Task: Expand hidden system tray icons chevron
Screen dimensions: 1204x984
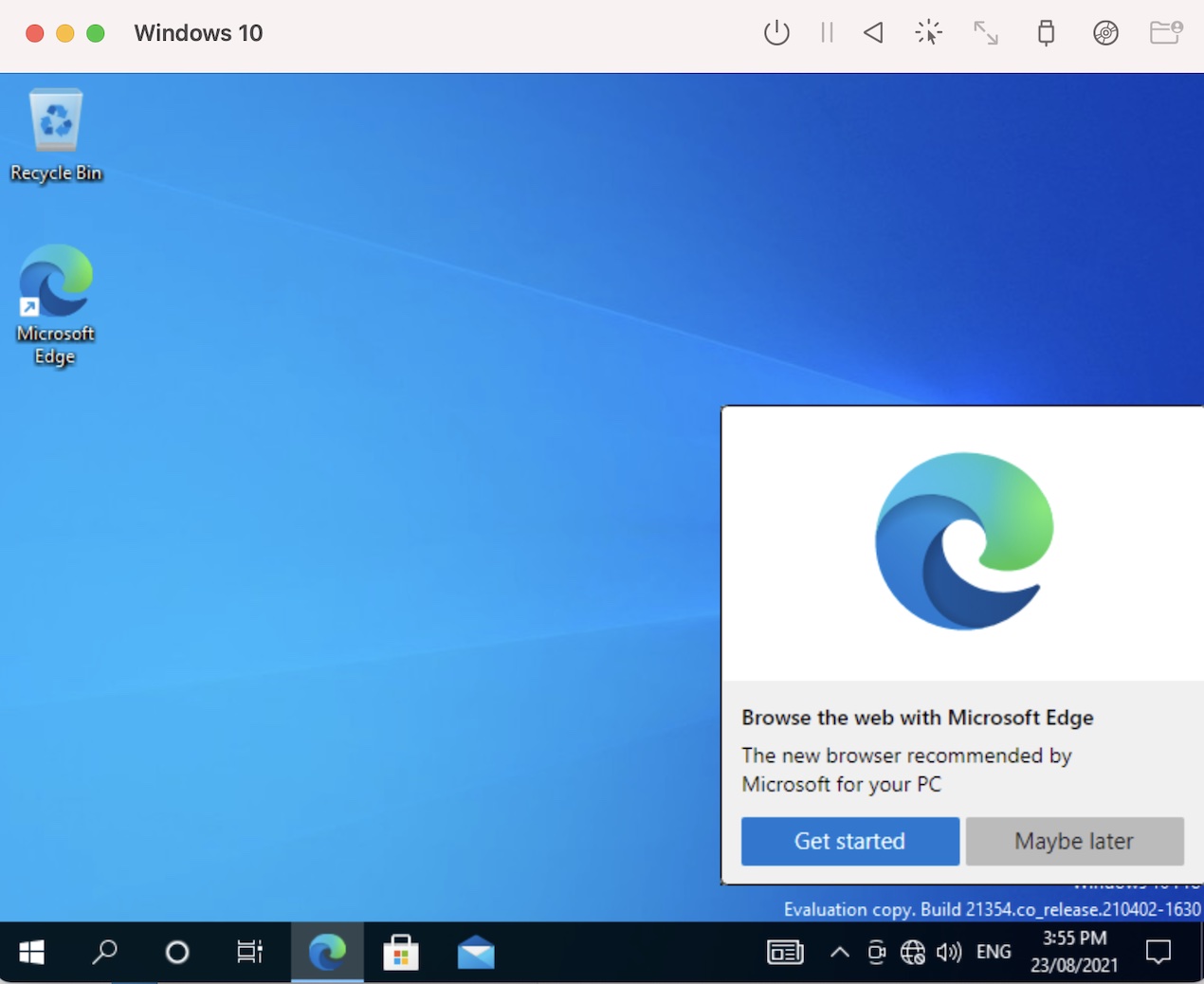Action: pyautogui.click(x=840, y=952)
